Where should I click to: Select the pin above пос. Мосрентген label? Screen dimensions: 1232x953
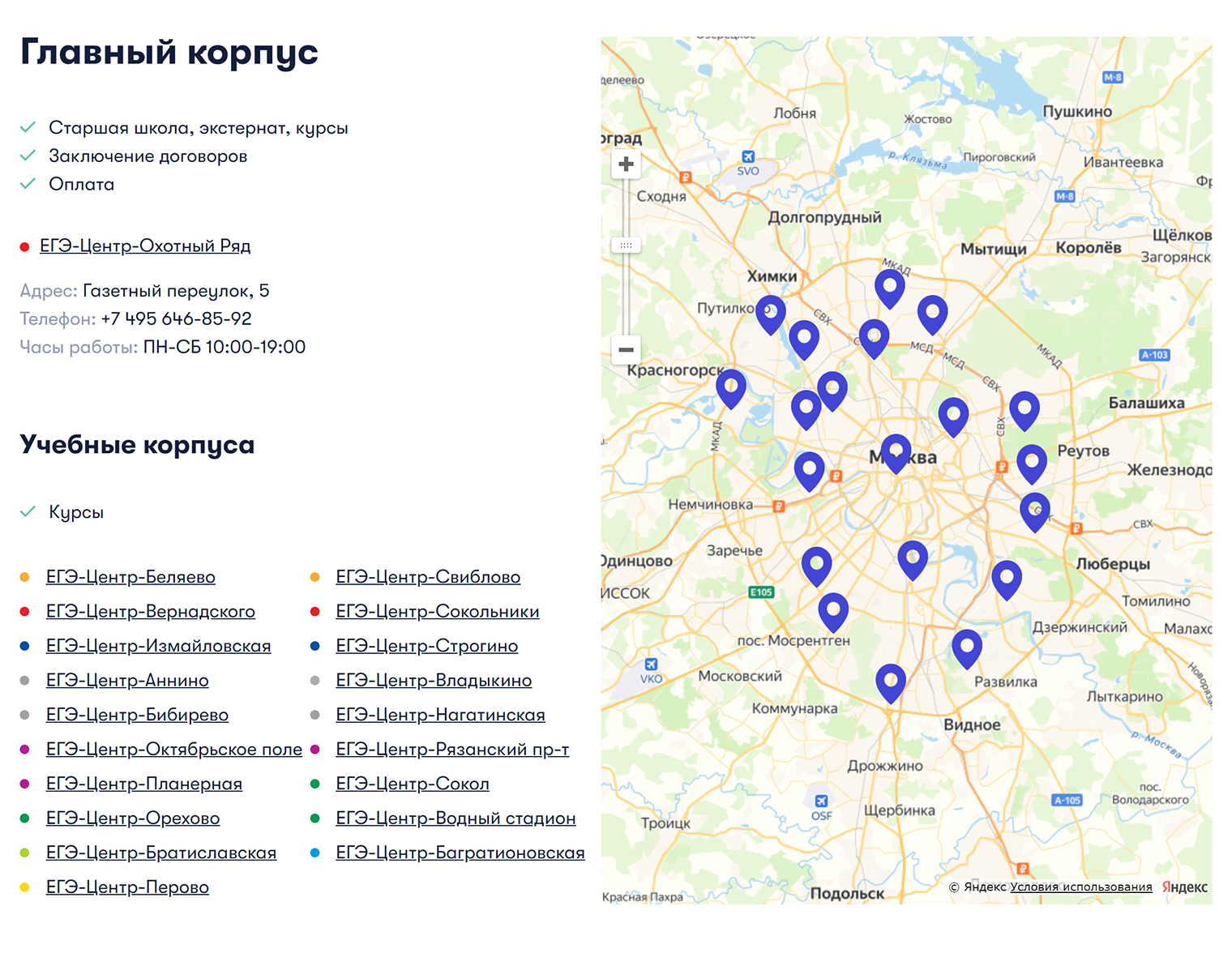pyautogui.click(x=833, y=613)
